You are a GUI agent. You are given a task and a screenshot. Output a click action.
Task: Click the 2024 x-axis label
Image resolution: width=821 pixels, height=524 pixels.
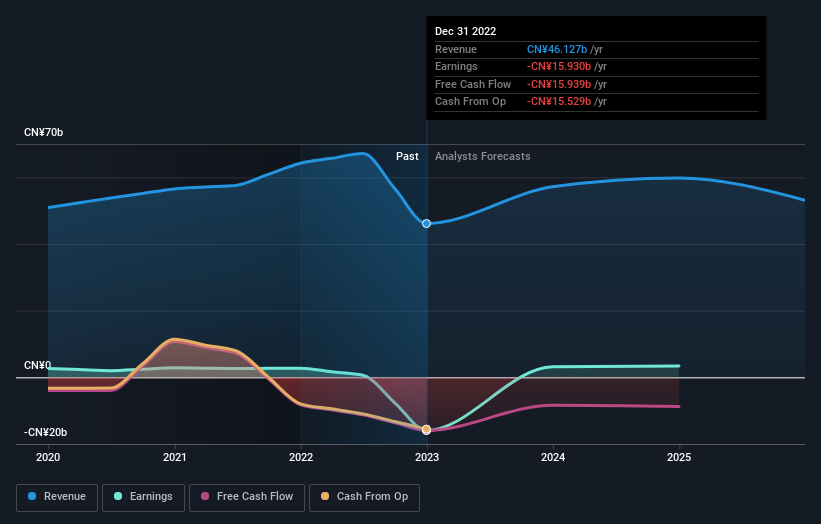pyautogui.click(x=553, y=458)
